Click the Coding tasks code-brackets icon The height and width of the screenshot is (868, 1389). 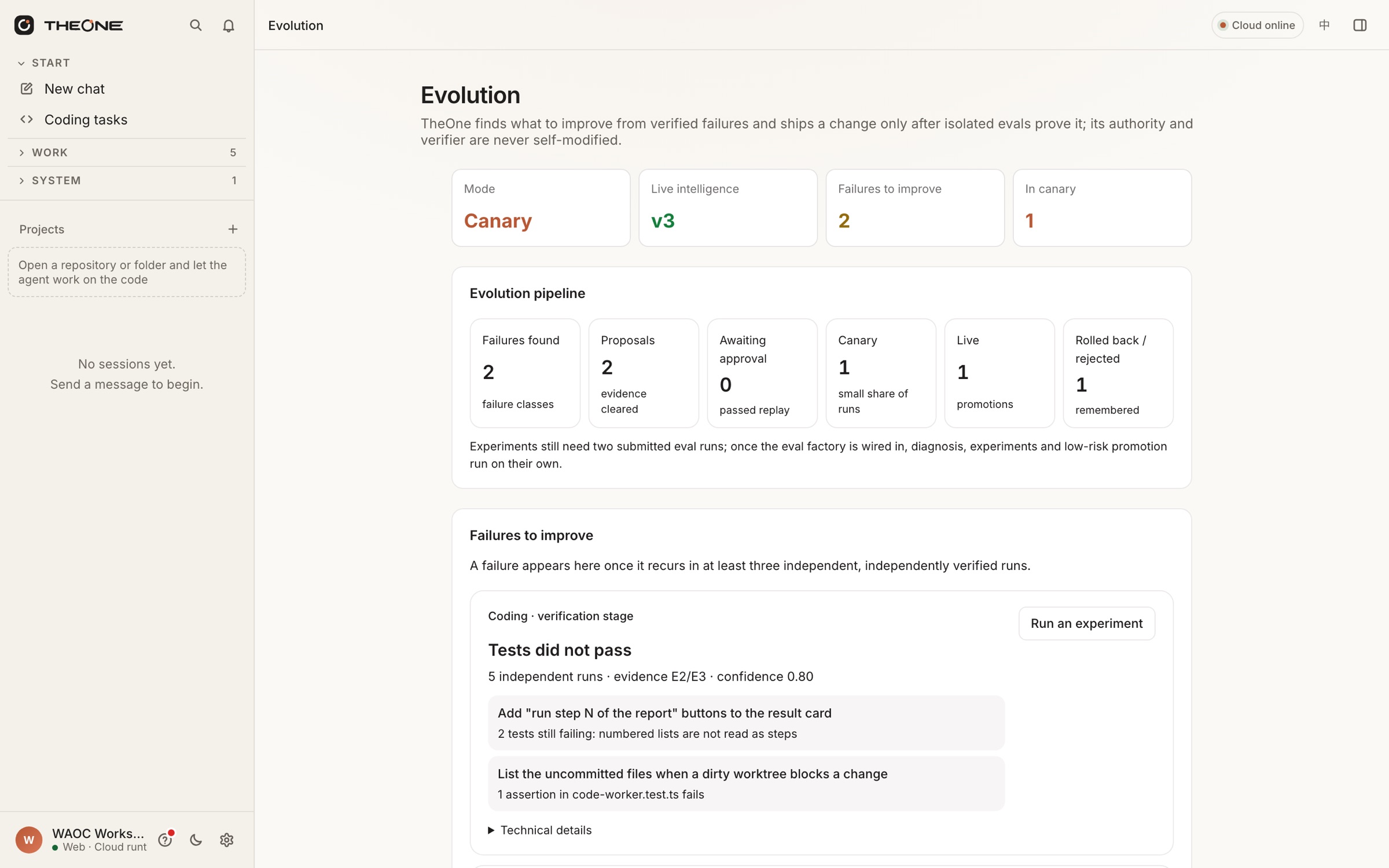(x=27, y=119)
